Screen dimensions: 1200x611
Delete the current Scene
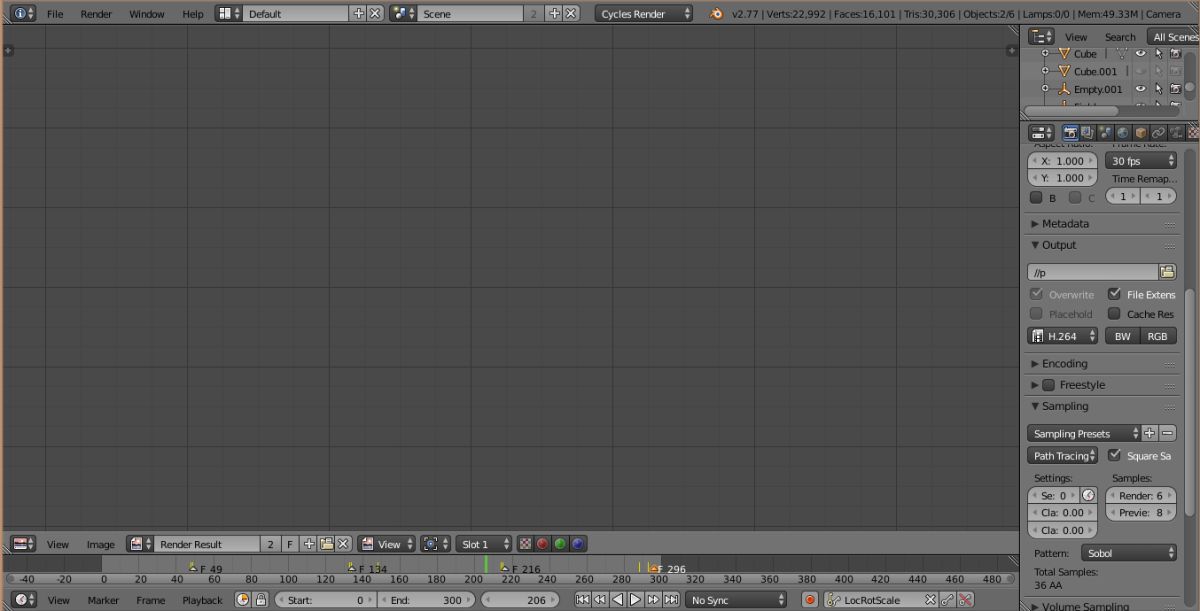[571, 13]
